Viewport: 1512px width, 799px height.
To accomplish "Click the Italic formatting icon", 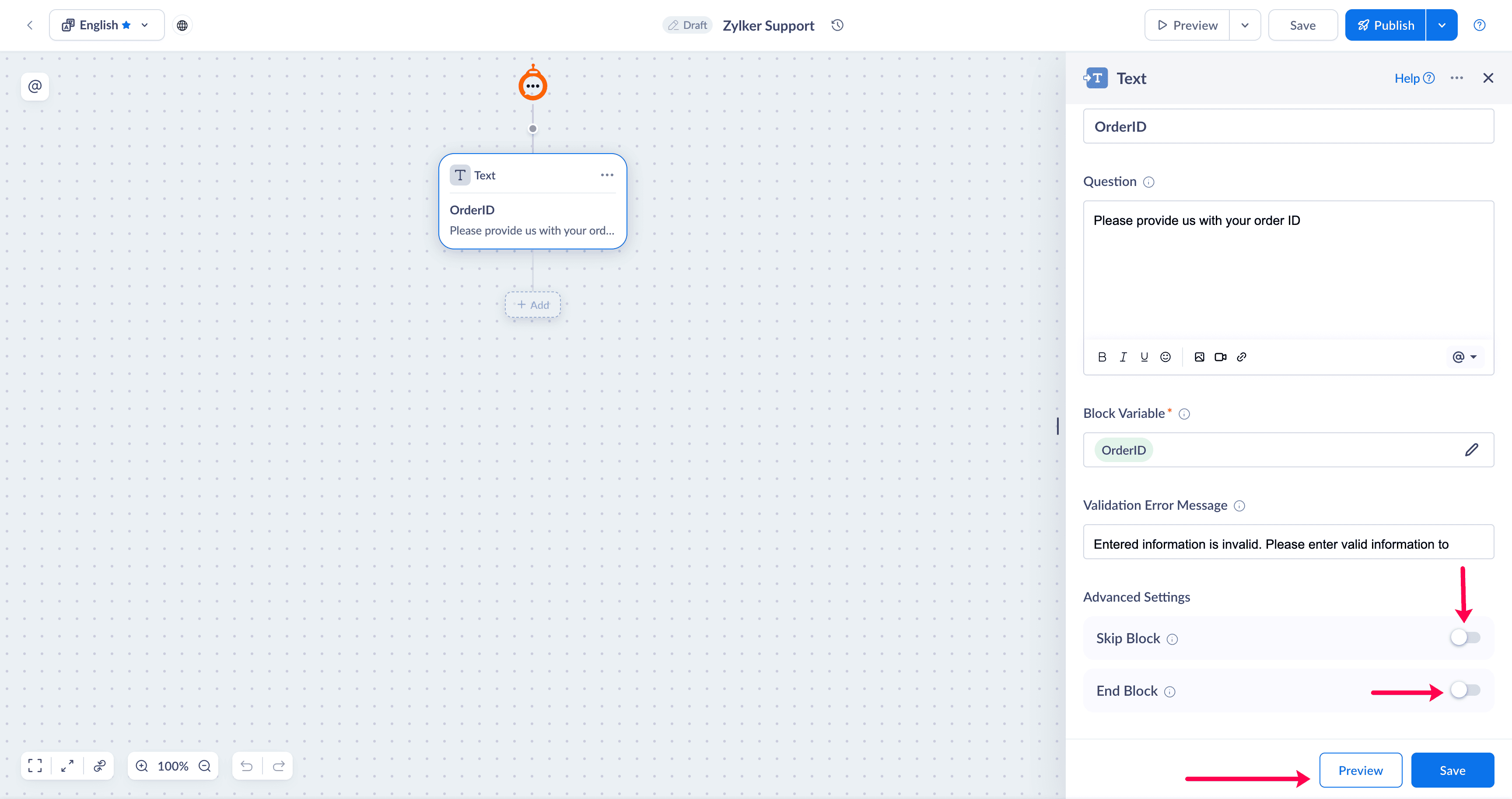I will [1123, 357].
